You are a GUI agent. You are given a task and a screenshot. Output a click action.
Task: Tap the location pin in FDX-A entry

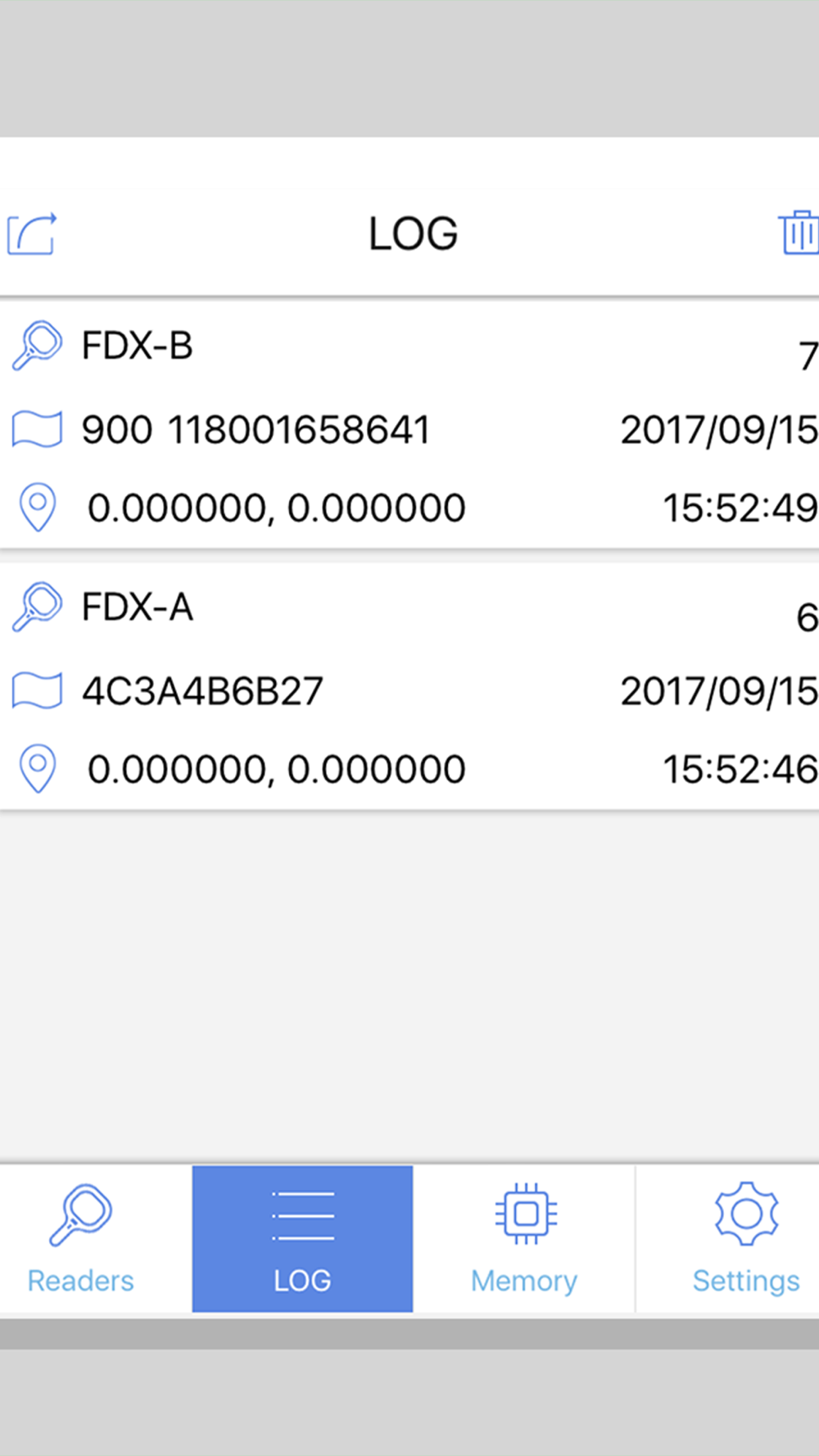pos(38,769)
